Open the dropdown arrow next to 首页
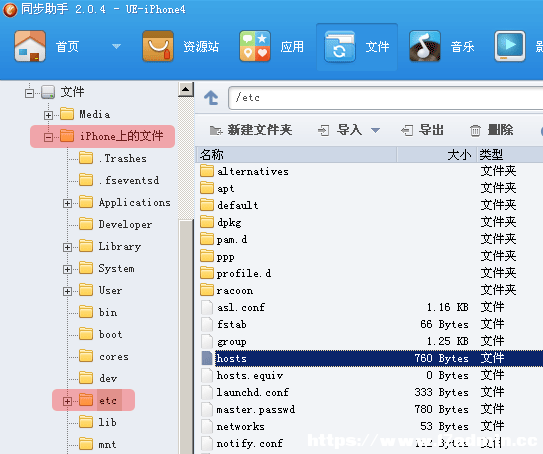This screenshot has width=543, height=454. point(116,46)
